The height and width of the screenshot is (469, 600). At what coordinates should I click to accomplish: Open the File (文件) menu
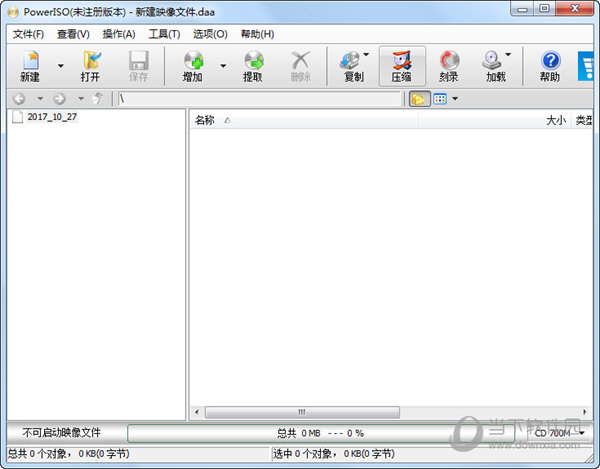coord(28,34)
